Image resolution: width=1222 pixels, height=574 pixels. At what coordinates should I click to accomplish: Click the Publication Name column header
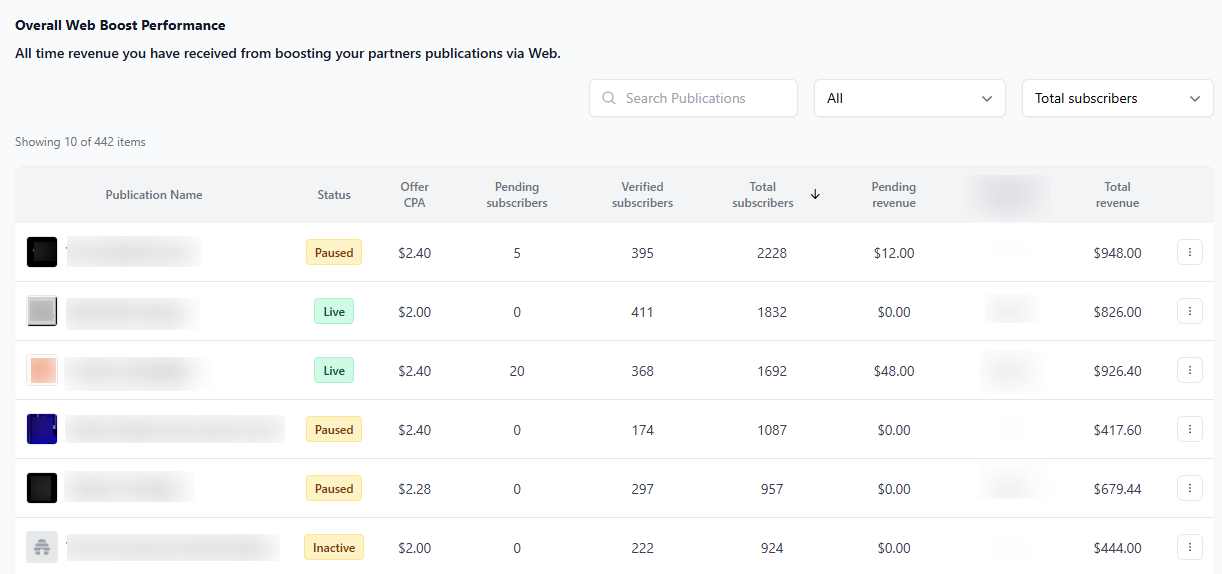coord(154,195)
